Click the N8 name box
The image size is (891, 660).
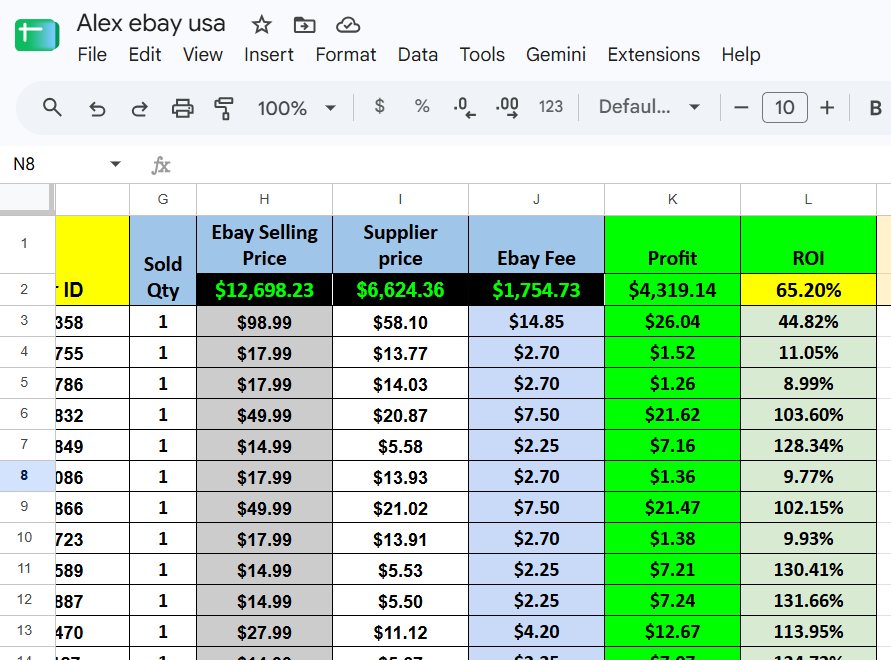click(x=57, y=164)
